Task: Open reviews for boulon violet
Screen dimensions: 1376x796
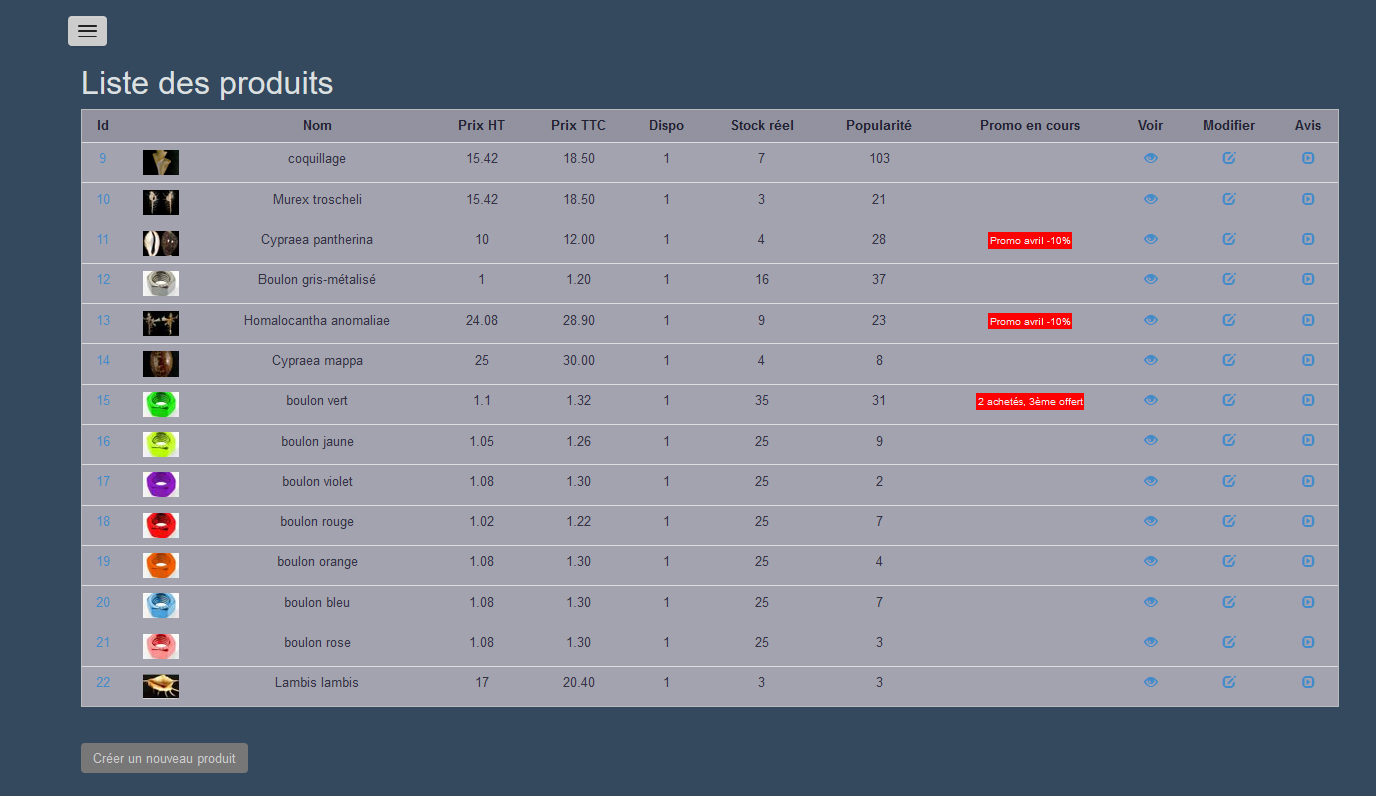Action: pos(1308,481)
